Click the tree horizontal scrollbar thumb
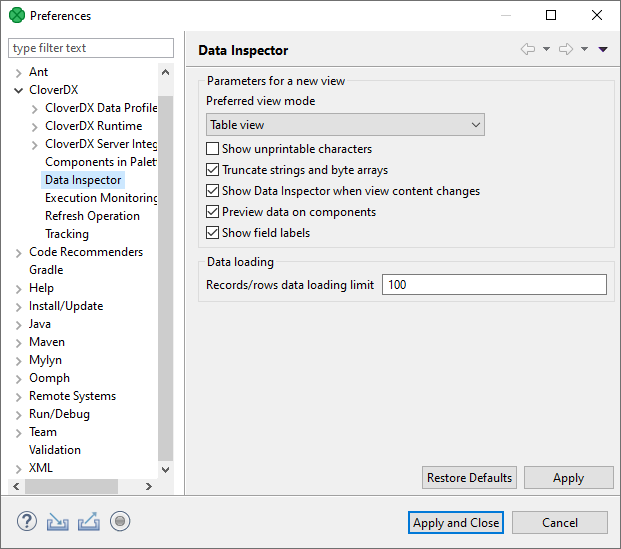Screen dimensions: 621x549 (71, 486)
